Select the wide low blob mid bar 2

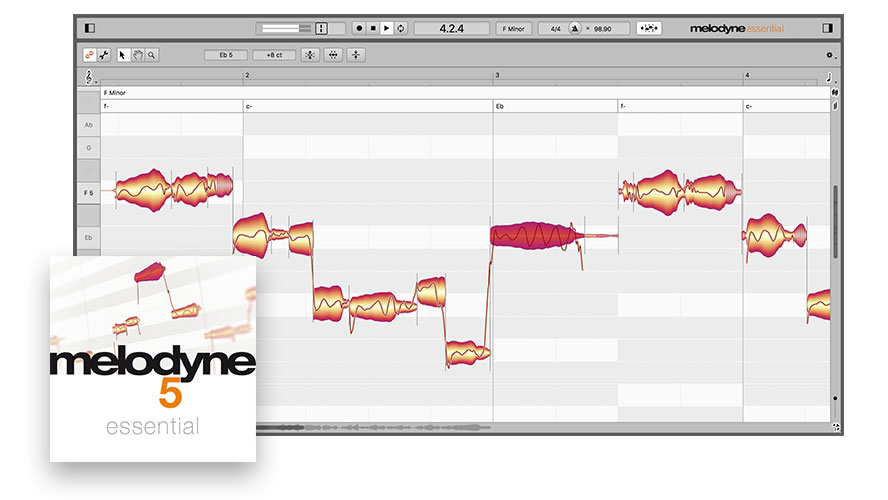tap(383, 307)
